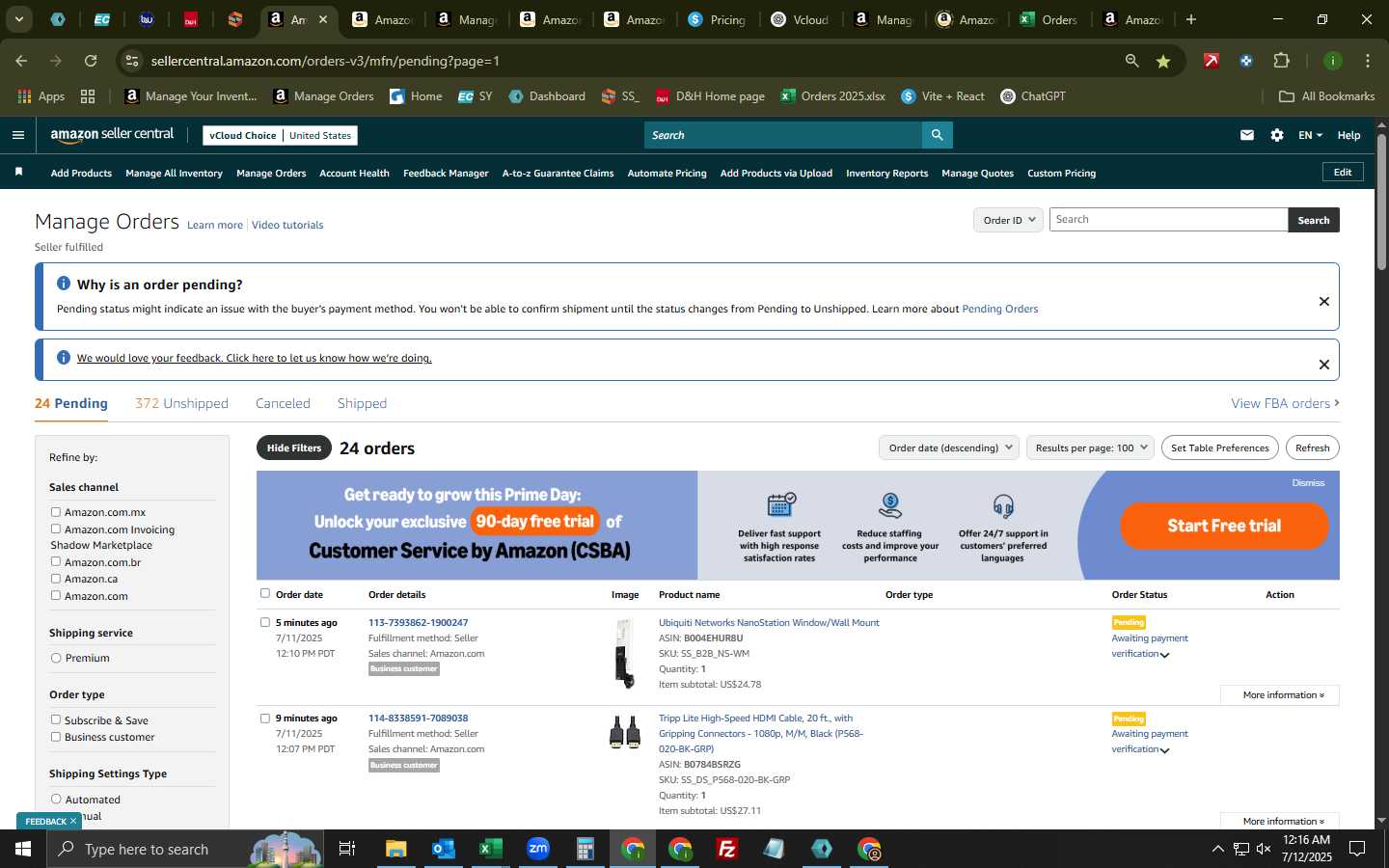Go back with the browser back arrow

[21, 61]
